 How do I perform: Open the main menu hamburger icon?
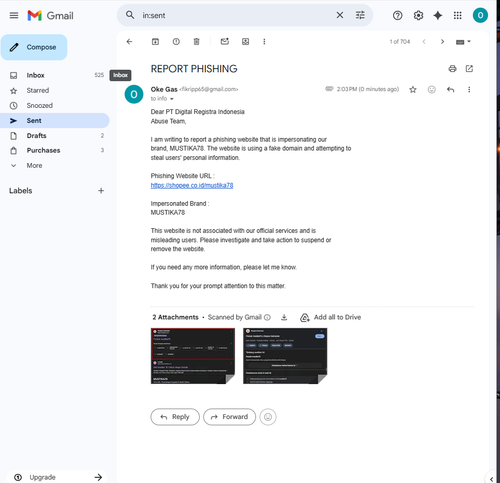coord(14,15)
